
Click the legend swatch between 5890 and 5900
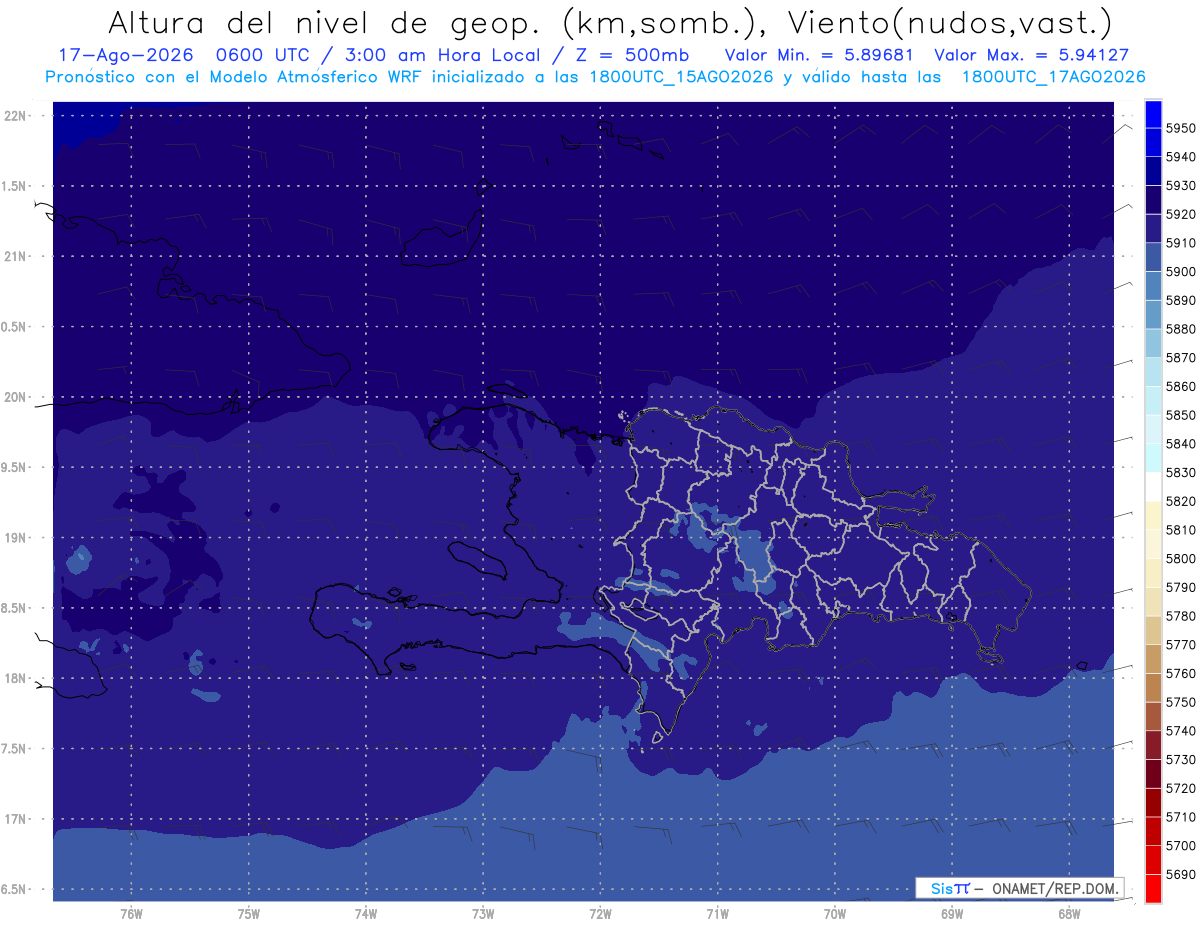click(1153, 286)
